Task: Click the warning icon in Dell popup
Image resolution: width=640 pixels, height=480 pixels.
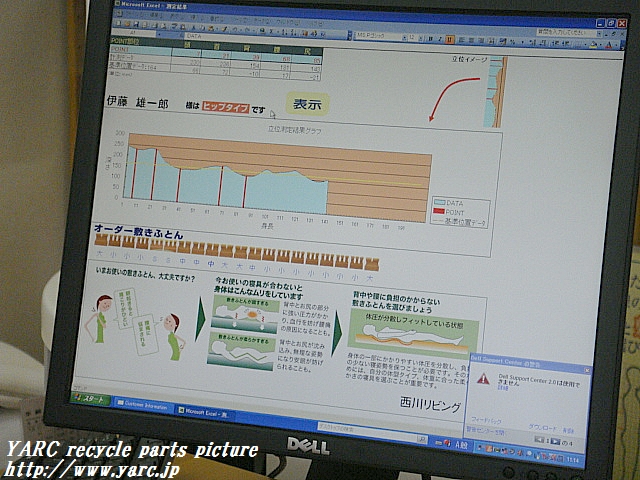Action: coord(483,380)
